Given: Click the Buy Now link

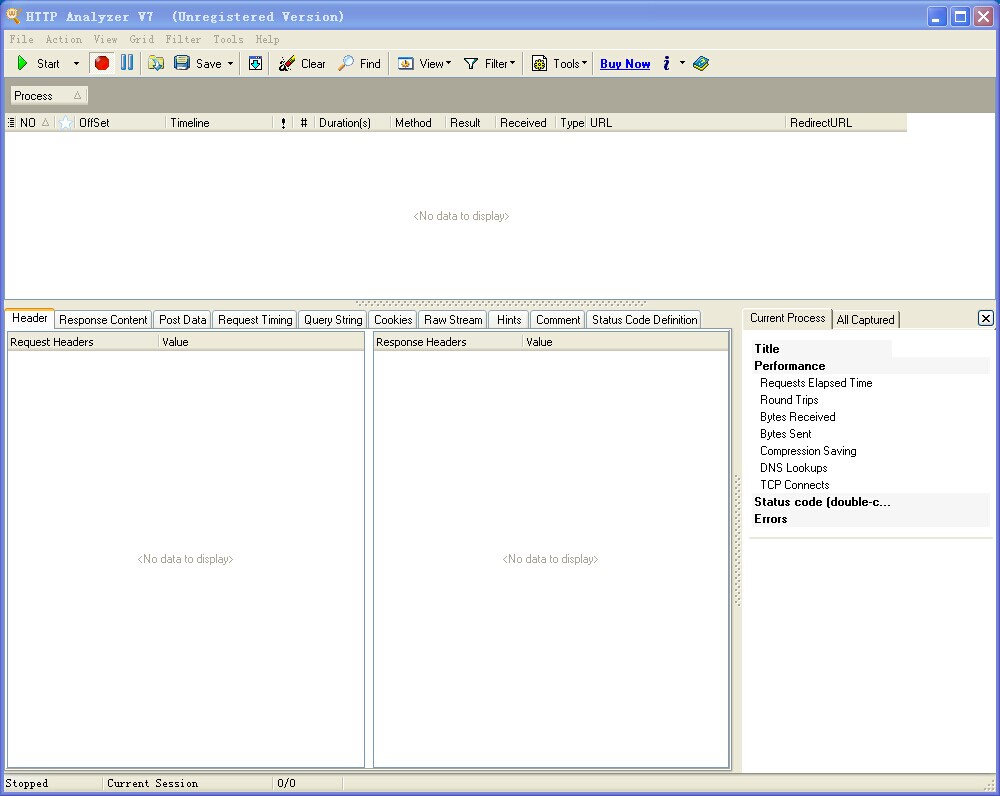Looking at the screenshot, I should pos(625,63).
